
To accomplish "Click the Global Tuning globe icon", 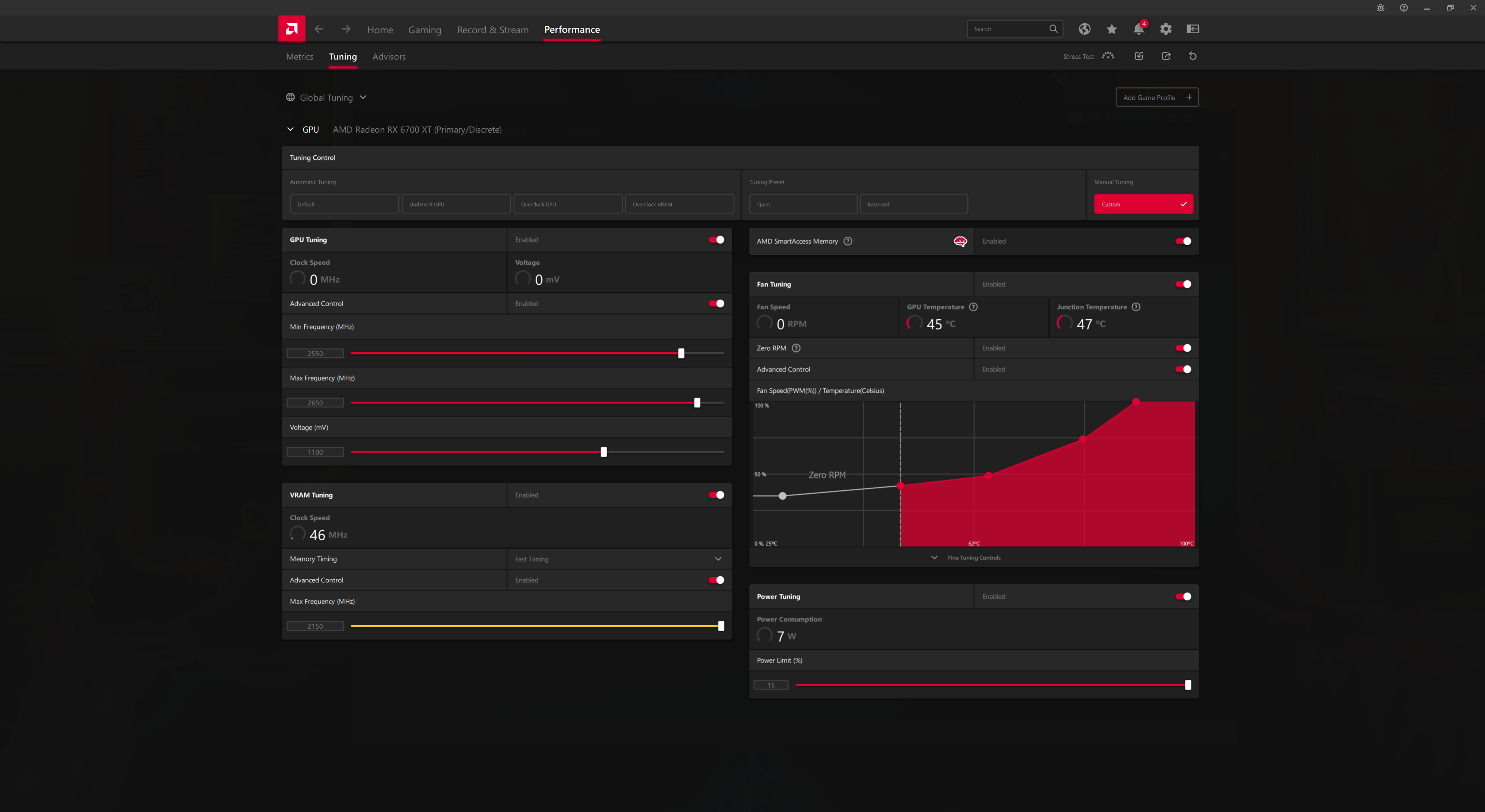I will pos(290,97).
